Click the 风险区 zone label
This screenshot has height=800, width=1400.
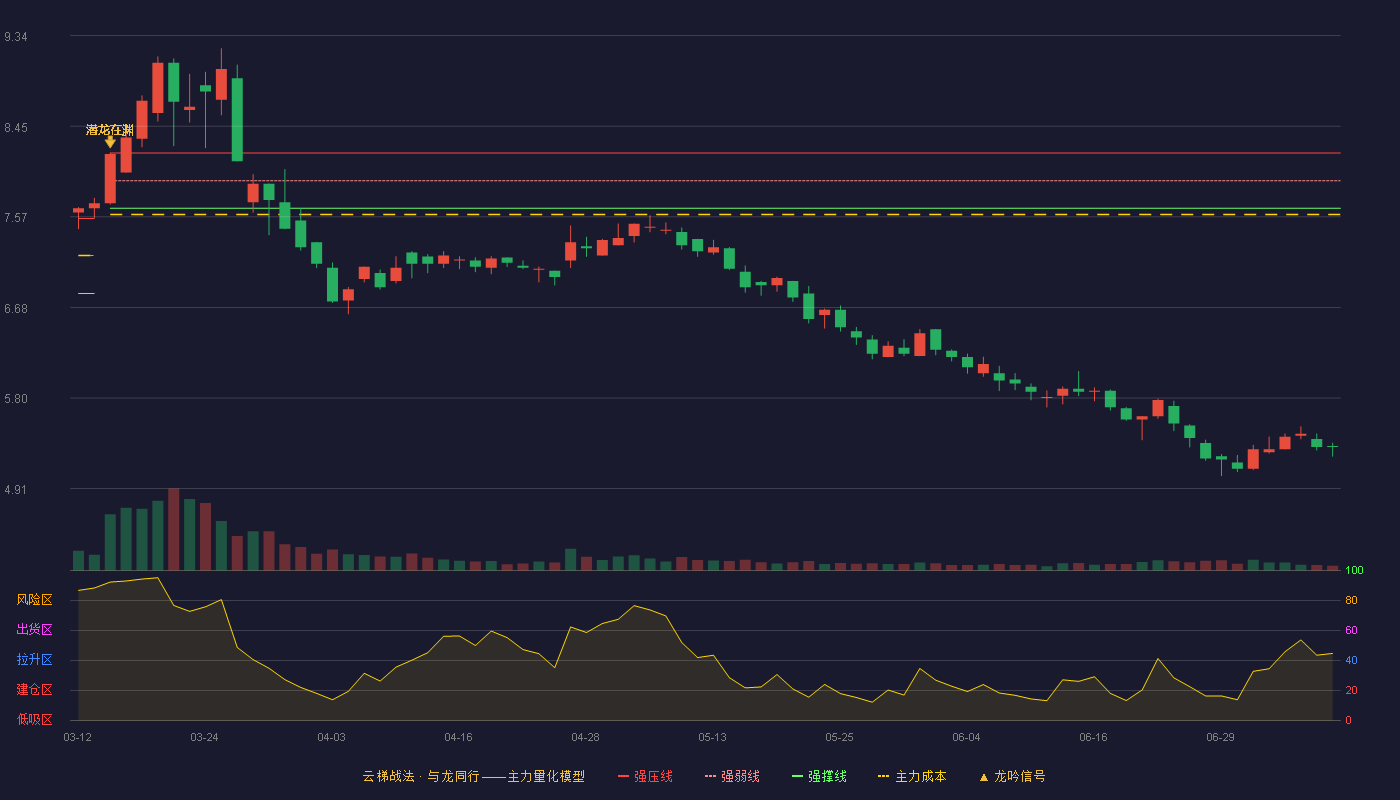pyautogui.click(x=34, y=600)
